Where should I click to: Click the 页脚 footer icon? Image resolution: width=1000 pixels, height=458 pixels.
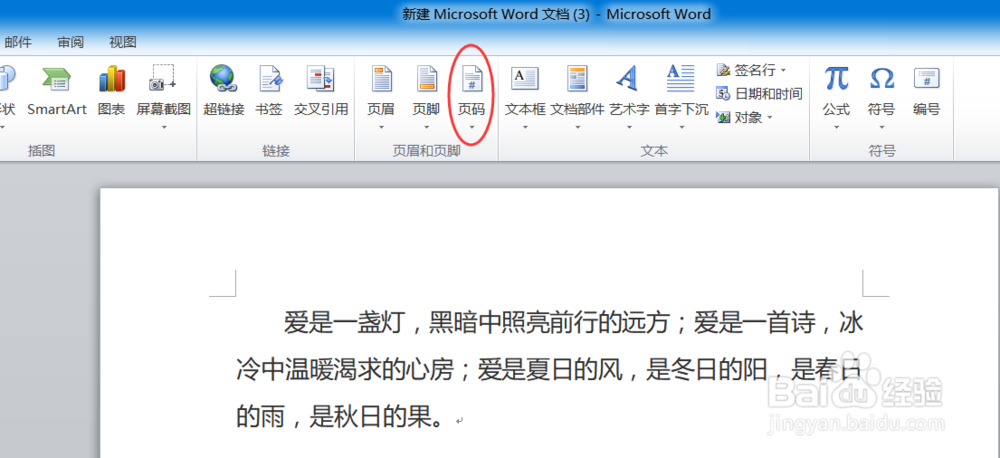click(x=426, y=79)
